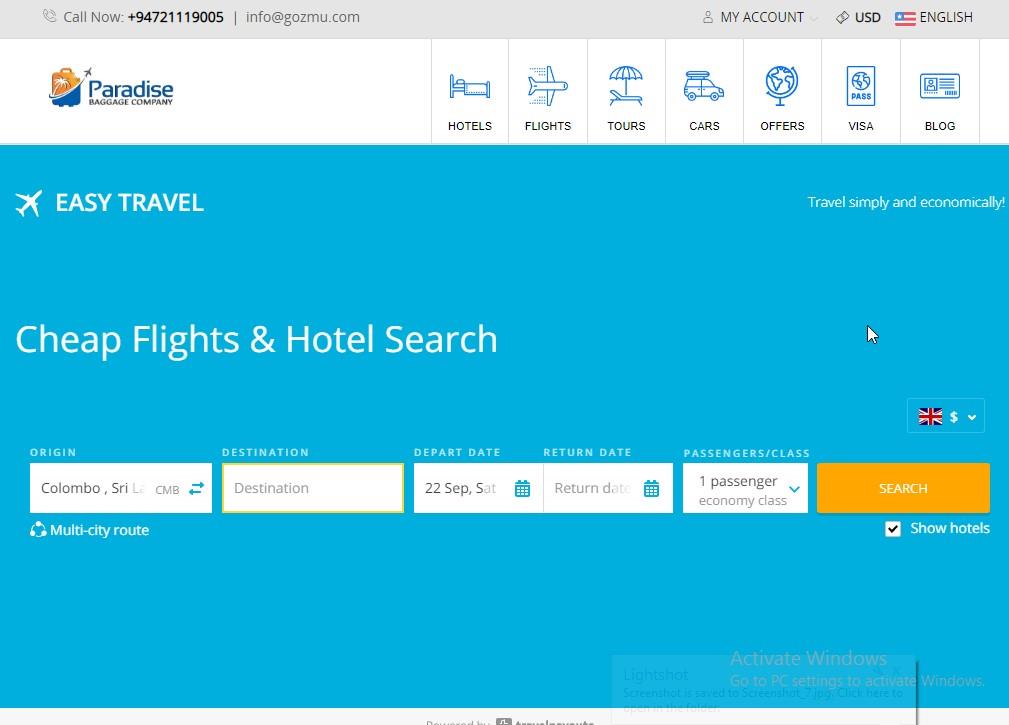1009x725 pixels.
Task: Click the Multi-city route link
Action: [99, 530]
